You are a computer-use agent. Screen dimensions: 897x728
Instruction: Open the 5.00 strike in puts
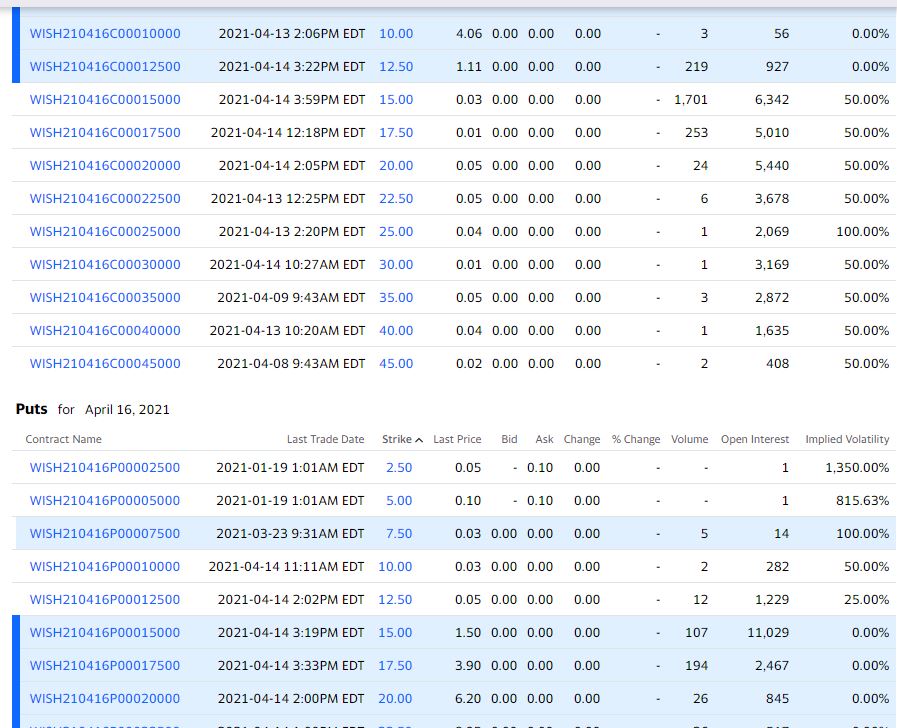(x=399, y=501)
